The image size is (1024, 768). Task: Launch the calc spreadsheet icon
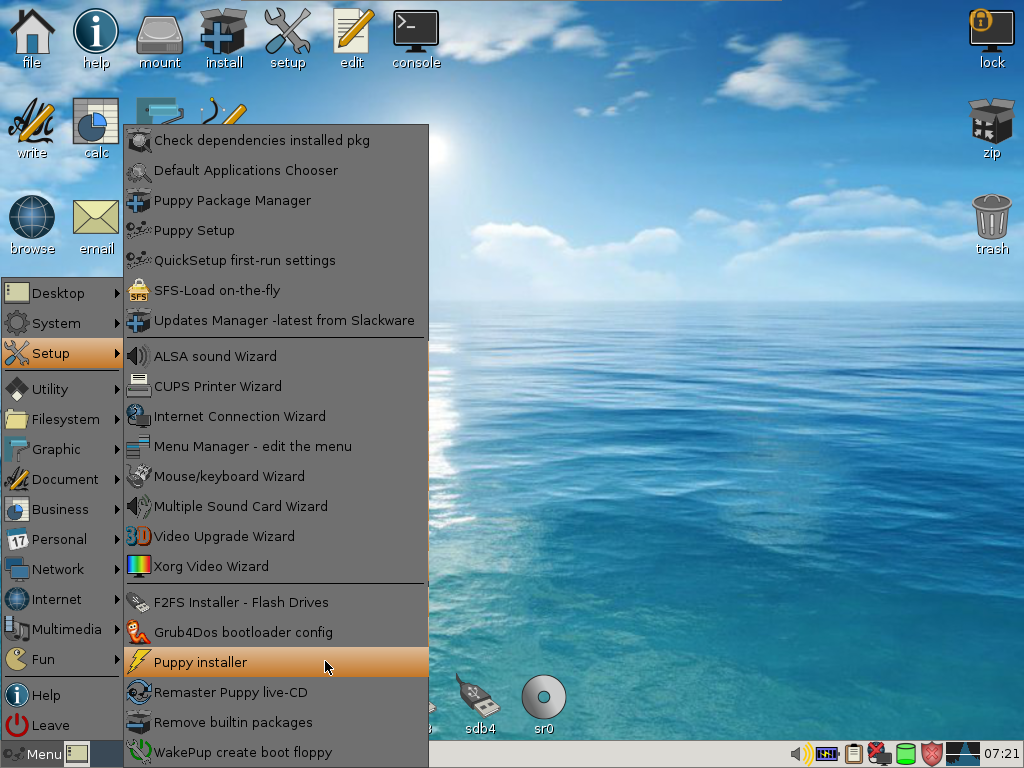96,129
